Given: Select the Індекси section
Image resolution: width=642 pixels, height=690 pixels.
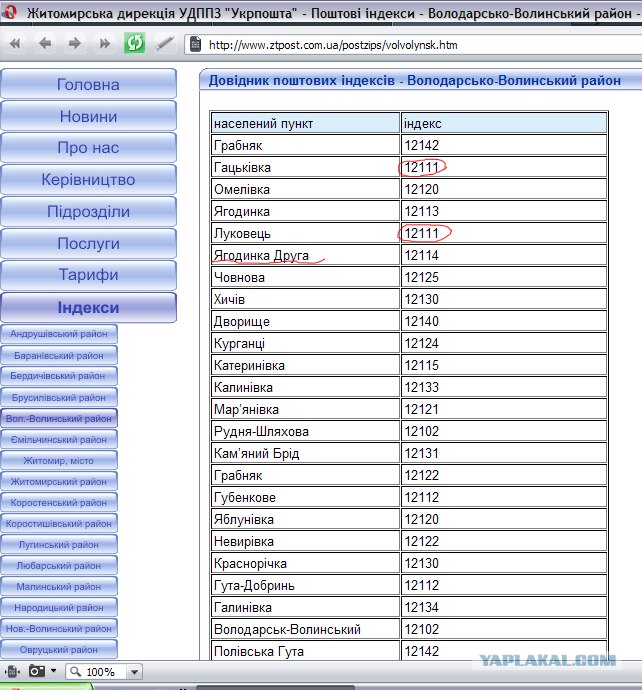Looking at the screenshot, I should [x=88, y=307].
